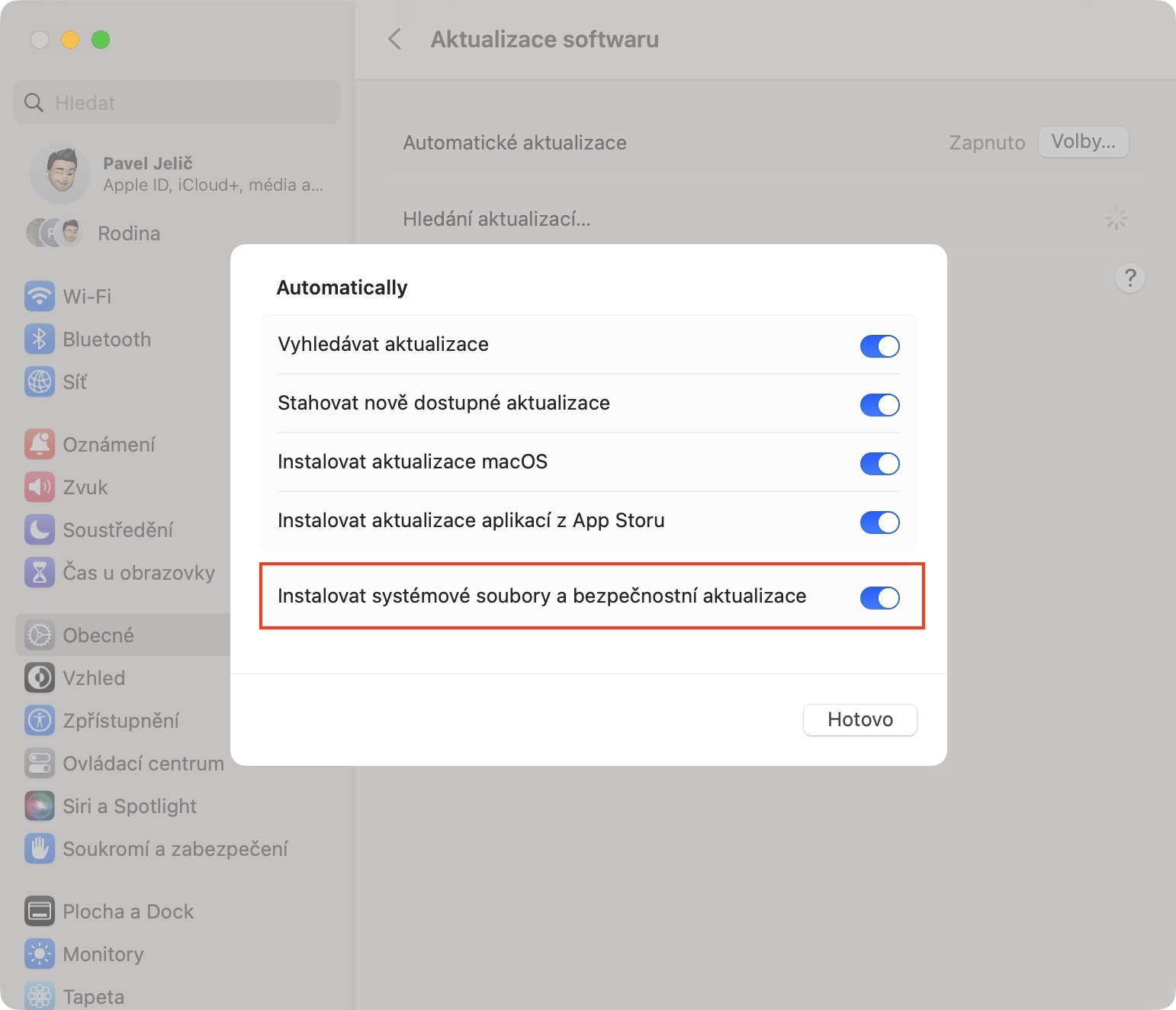The image size is (1176, 1010).
Task: Disable Stahovat nově dostupné aktualizace
Action: pos(879,405)
